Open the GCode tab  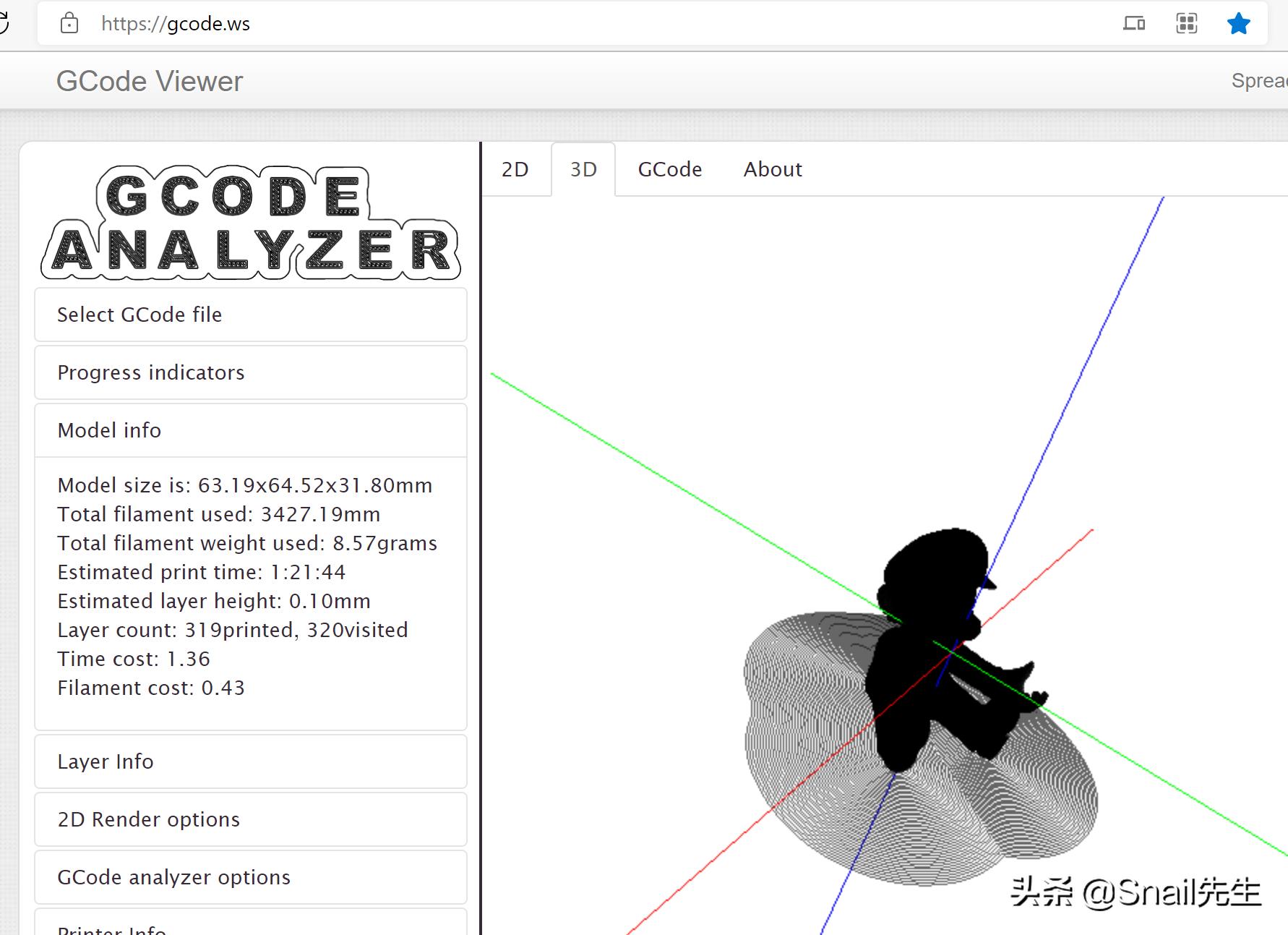(670, 169)
